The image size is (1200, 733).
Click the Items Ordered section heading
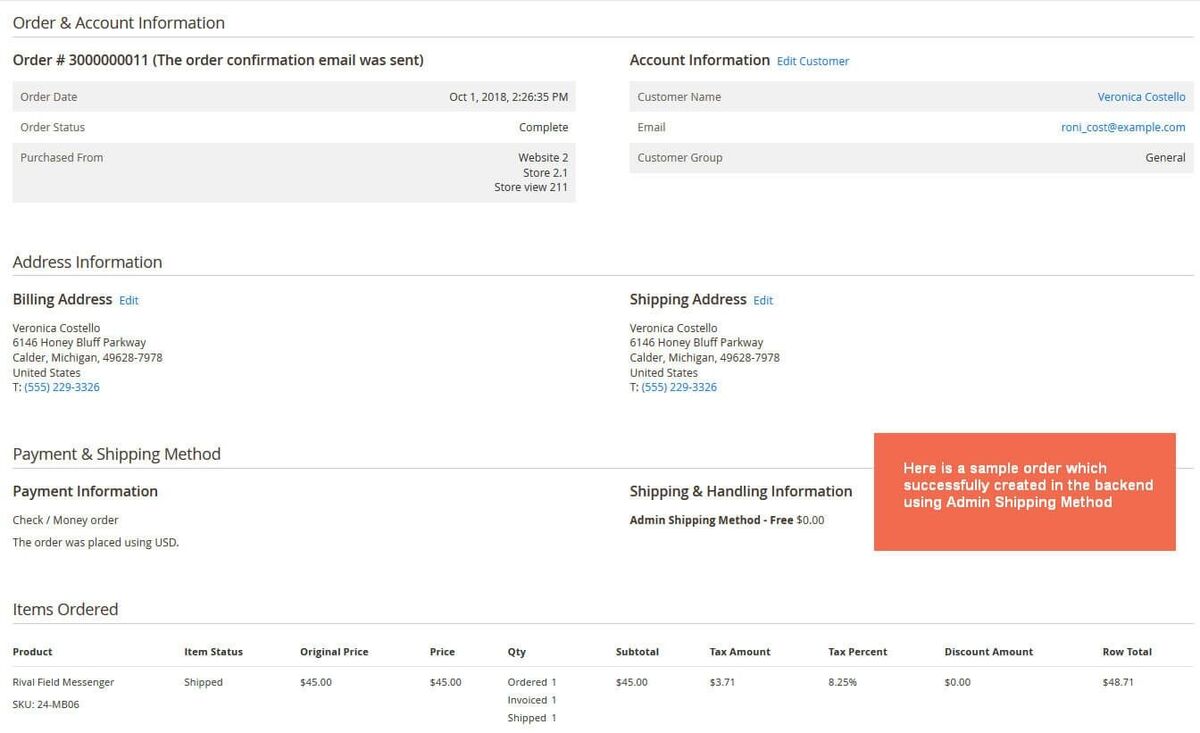point(65,608)
